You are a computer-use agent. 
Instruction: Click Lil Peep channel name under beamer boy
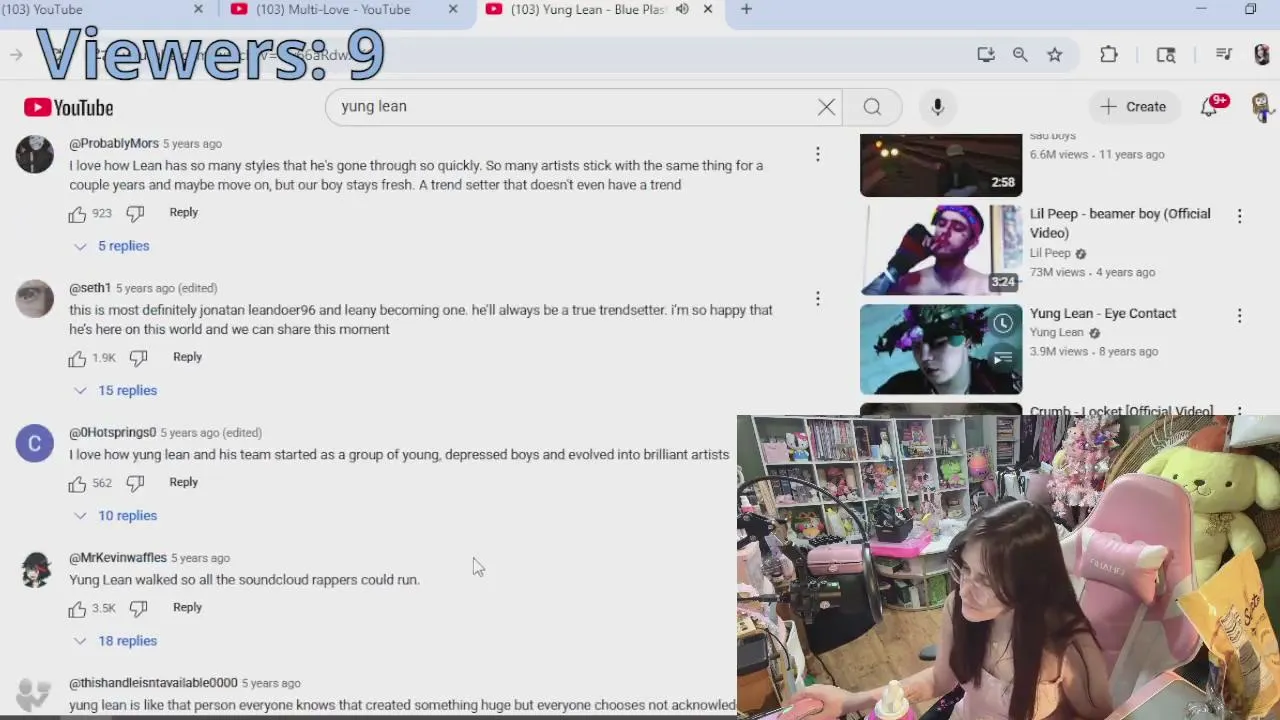[x=1050, y=254]
